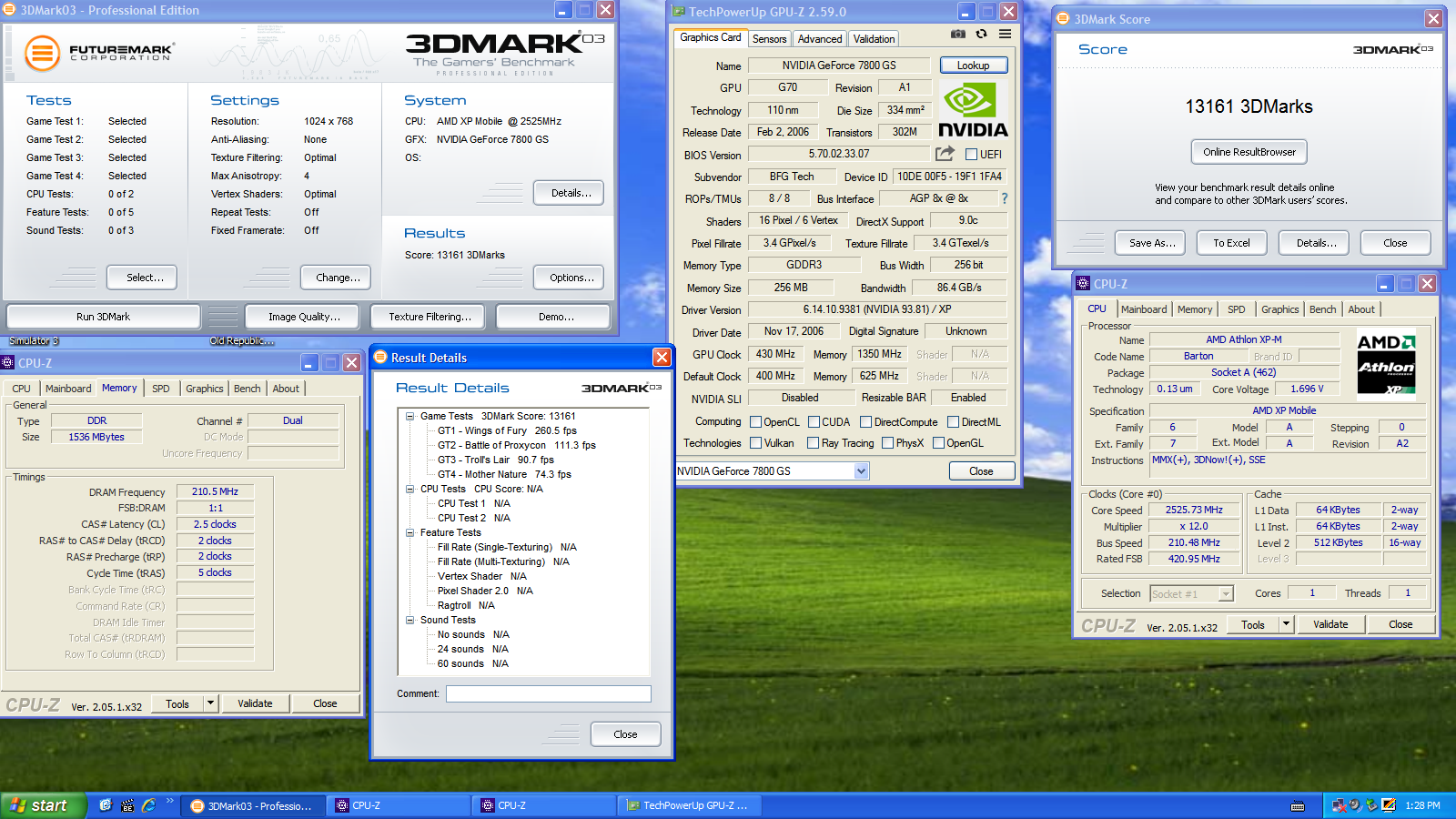Open the Socket #1 selection dropdown
The height and width of the screenshot is (819, 1456).
pyautogui.click(x=1226, y=594)
